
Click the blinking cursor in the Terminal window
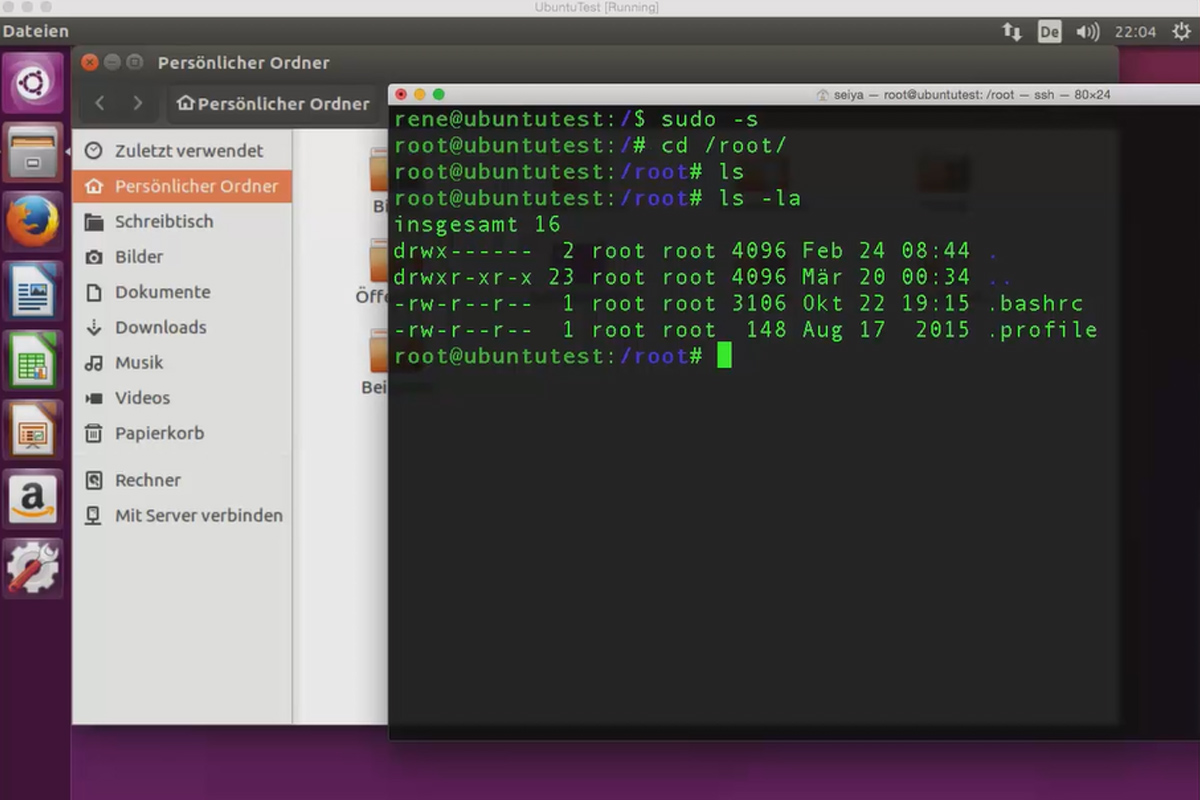[x=723, y=355]
